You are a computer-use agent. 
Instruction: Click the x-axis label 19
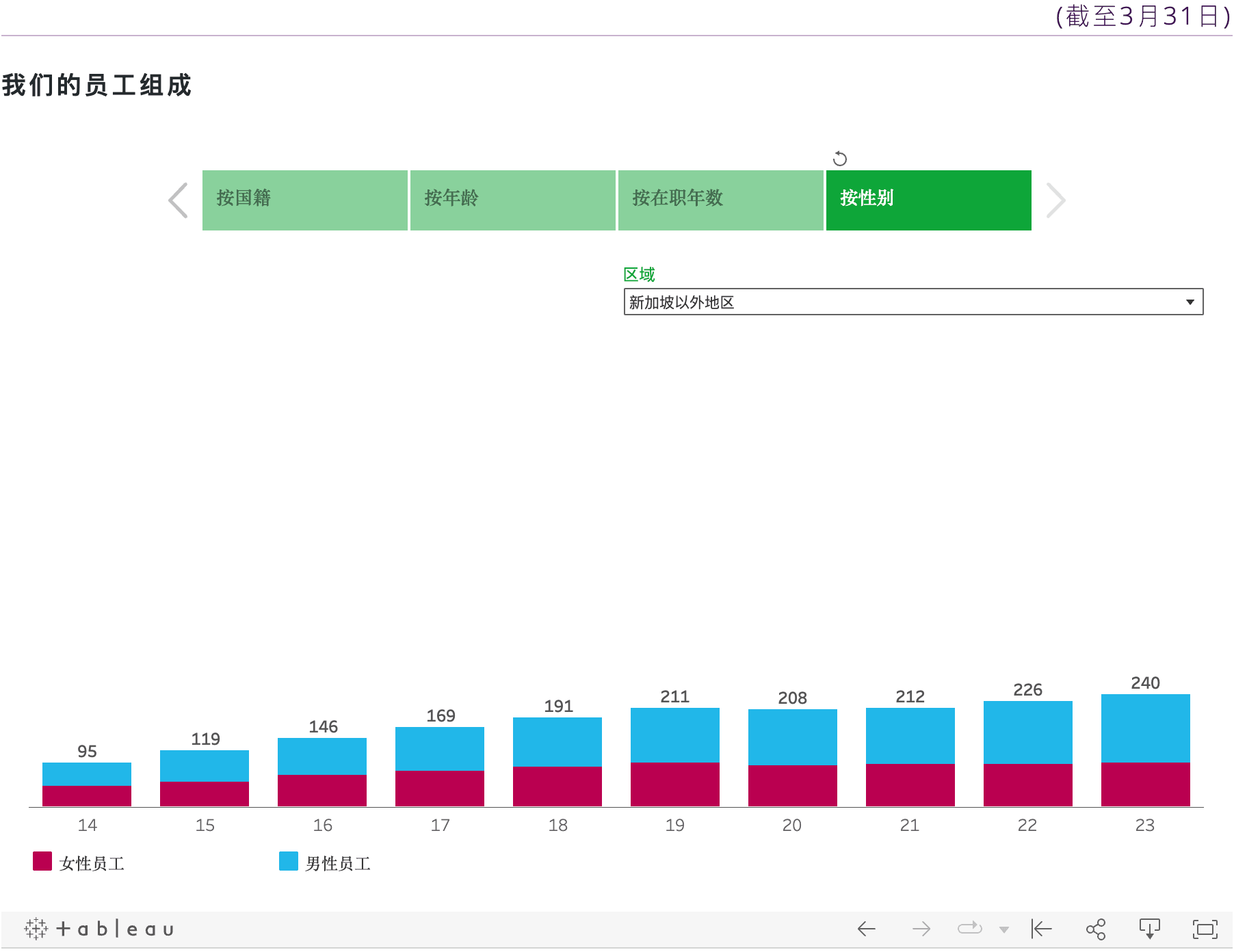[675, 825]
